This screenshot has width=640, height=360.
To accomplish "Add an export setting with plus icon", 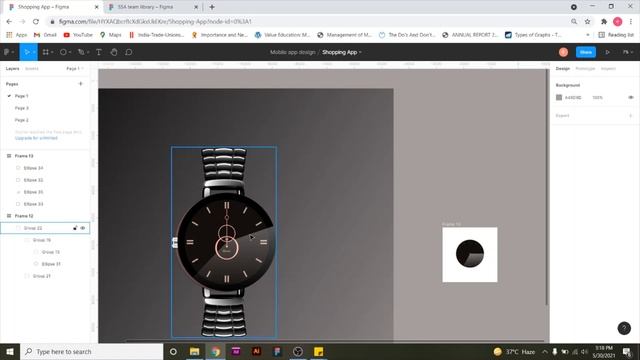I will 631,116.
